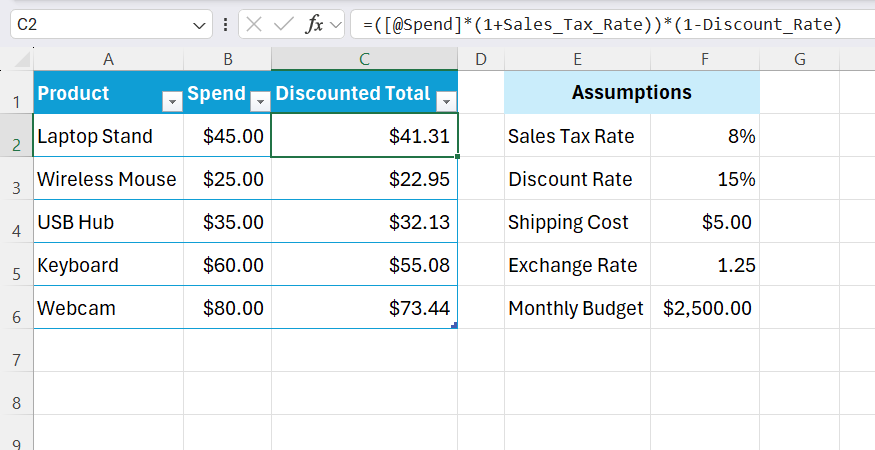Select the Laptop Stand cell
The image size is (875, 450).
point(108,136)
